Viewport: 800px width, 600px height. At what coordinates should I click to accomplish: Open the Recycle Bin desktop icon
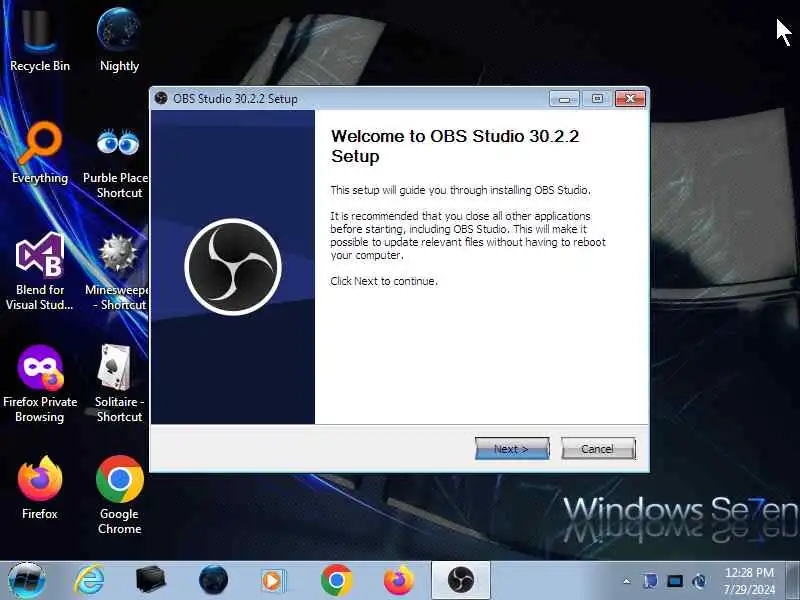tap(40, 42)
